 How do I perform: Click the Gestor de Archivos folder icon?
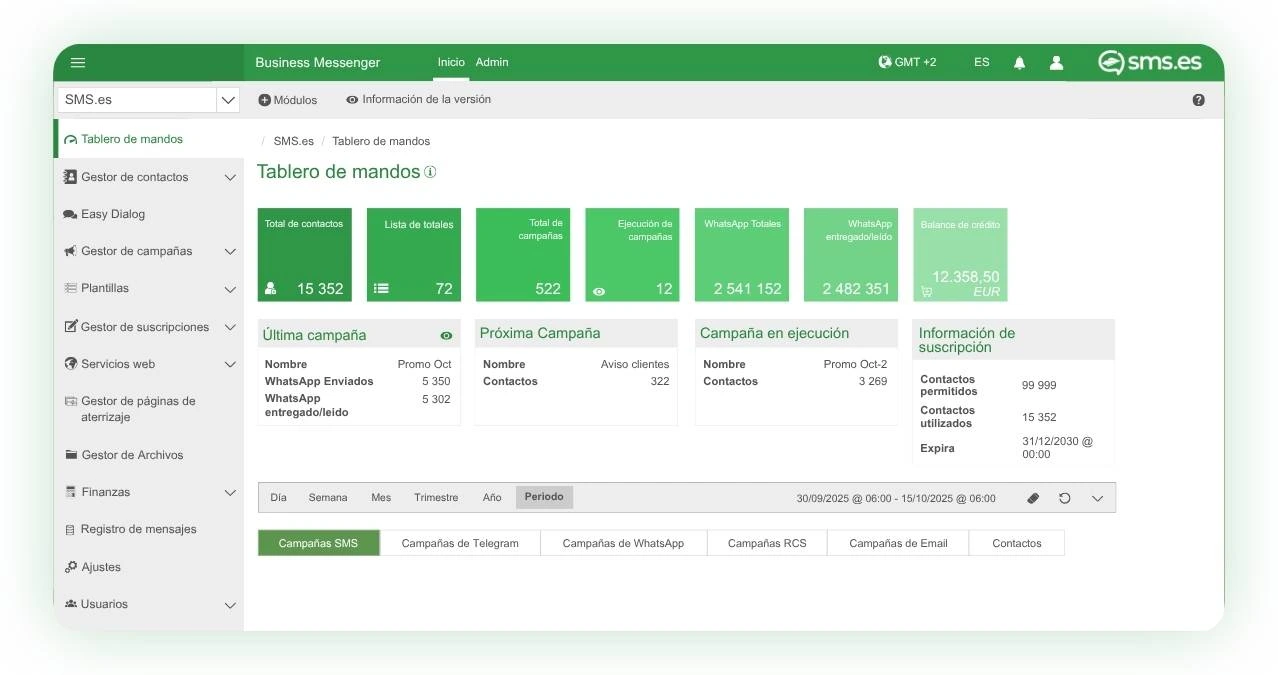[x=71, y=455]
